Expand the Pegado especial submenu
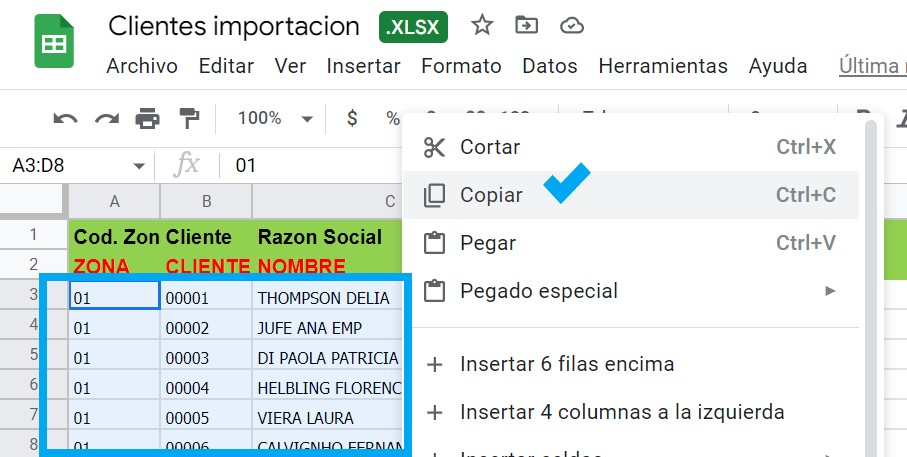 tap(631, 291)
